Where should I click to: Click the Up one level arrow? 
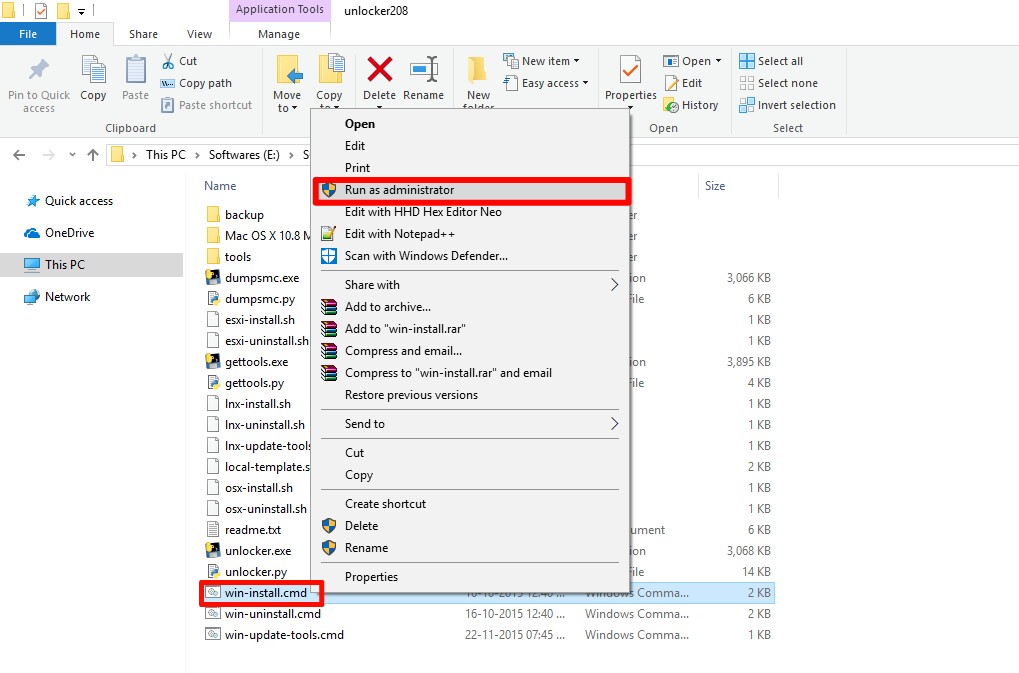click(x=93, y=155)
